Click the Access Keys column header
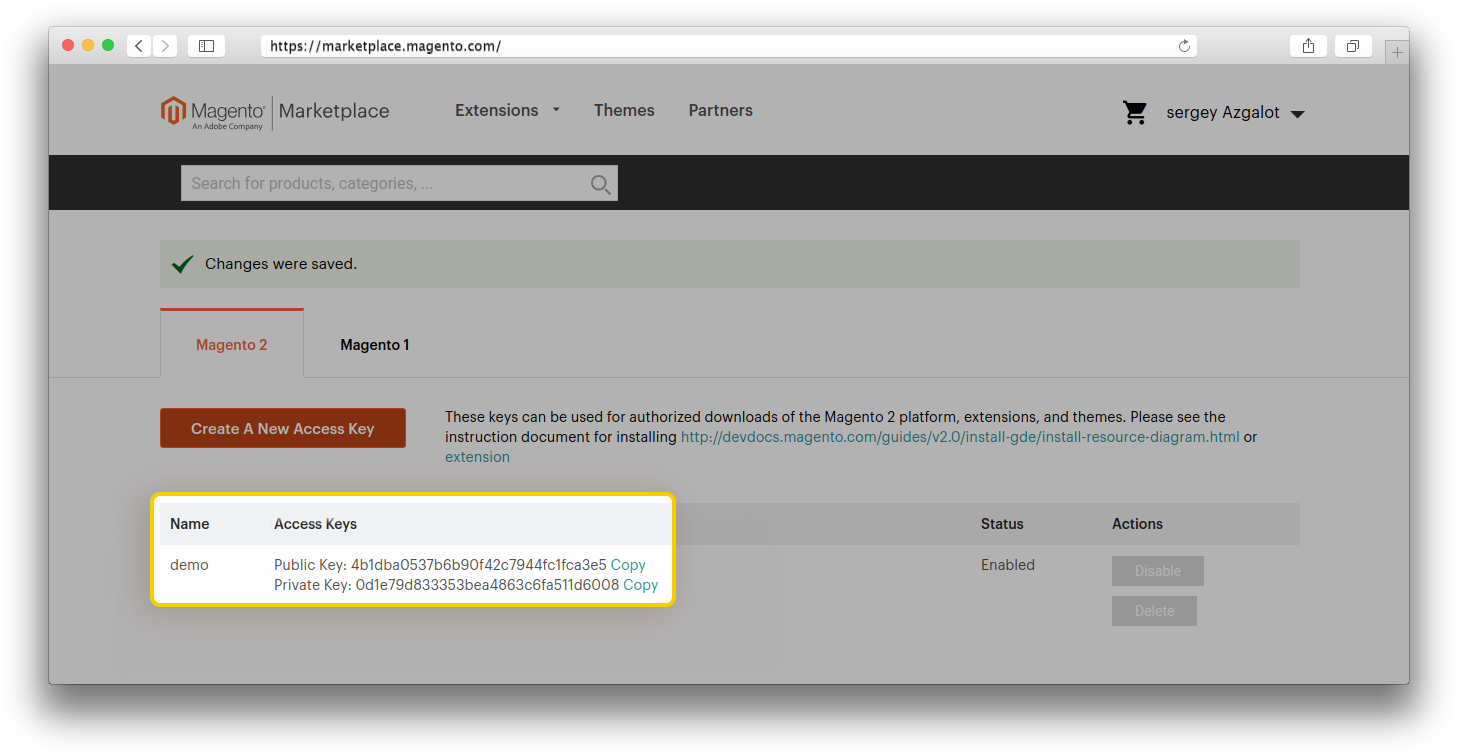 coord(315,524)
